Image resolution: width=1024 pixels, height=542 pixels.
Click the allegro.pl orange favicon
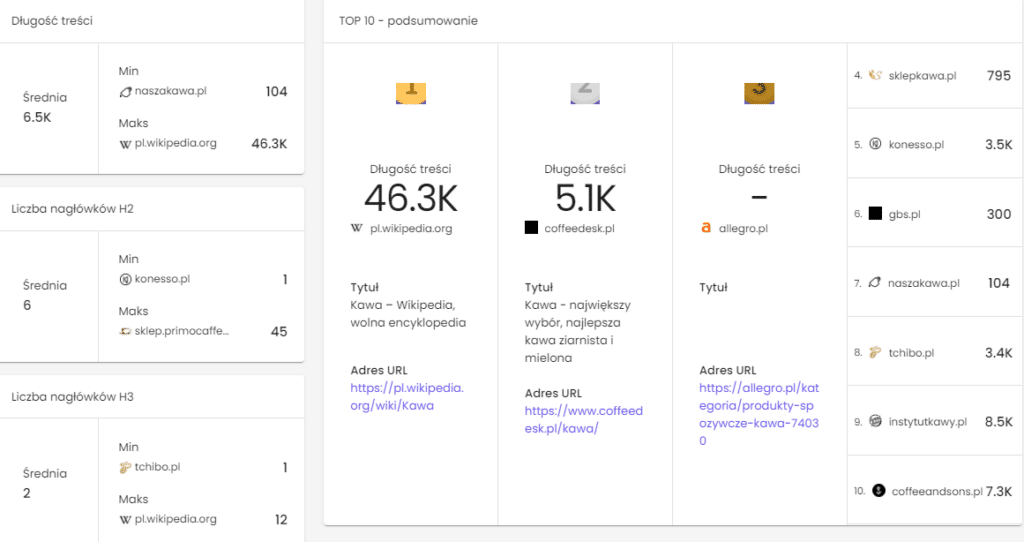point(706,228)
